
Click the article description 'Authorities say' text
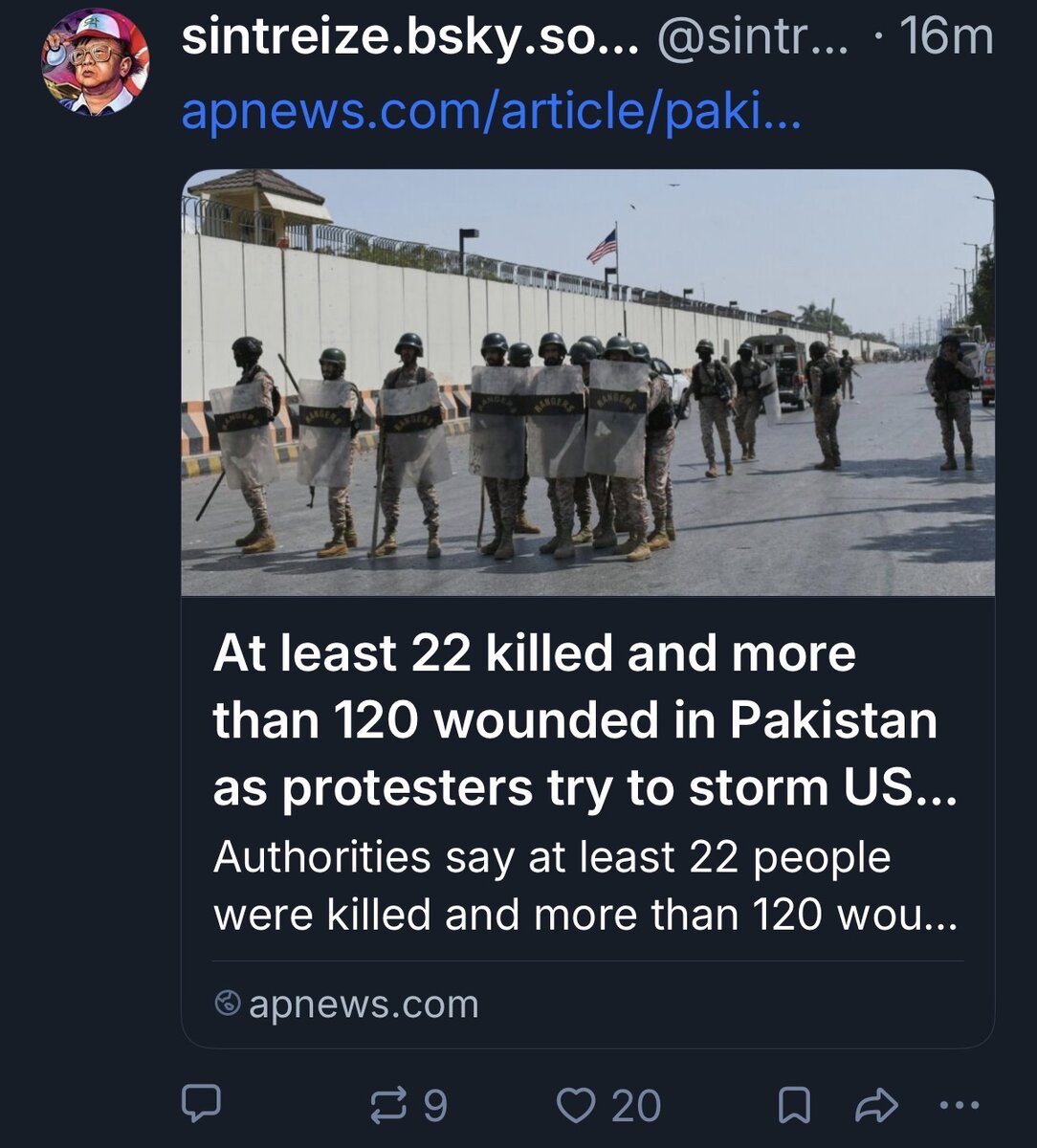(584, 886)
